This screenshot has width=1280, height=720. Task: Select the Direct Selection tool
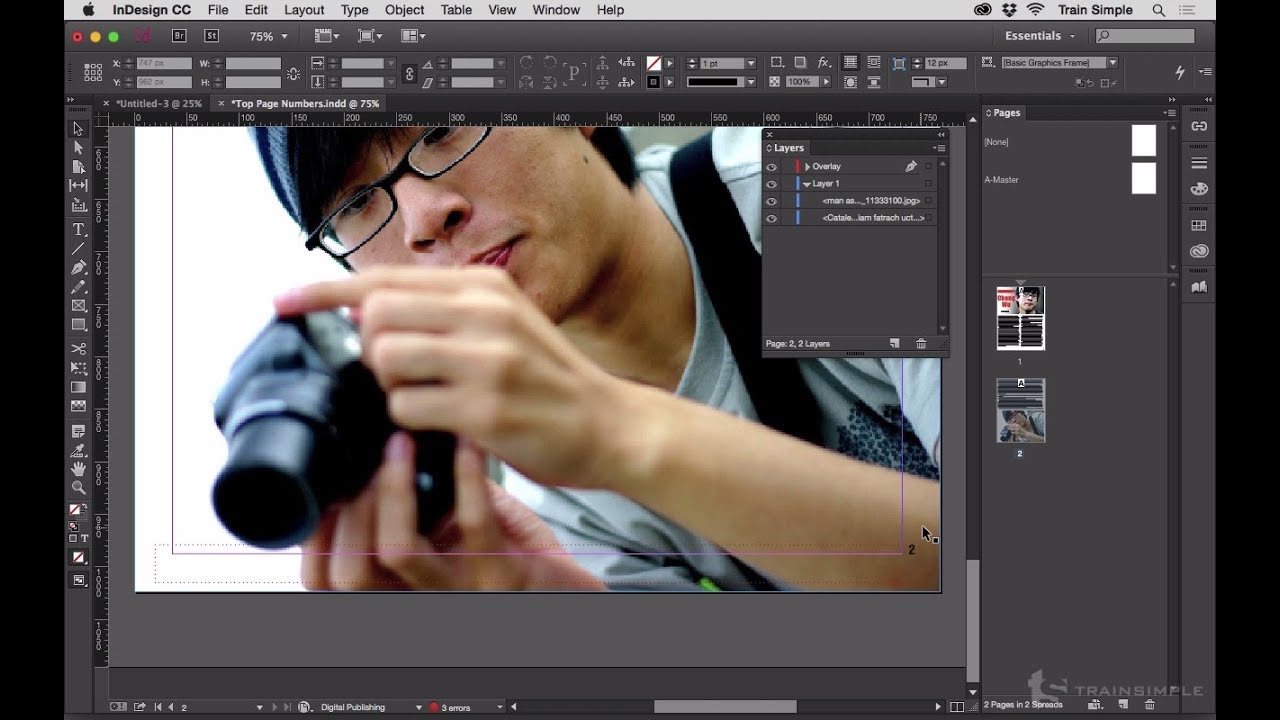click(x=78, y=148)
